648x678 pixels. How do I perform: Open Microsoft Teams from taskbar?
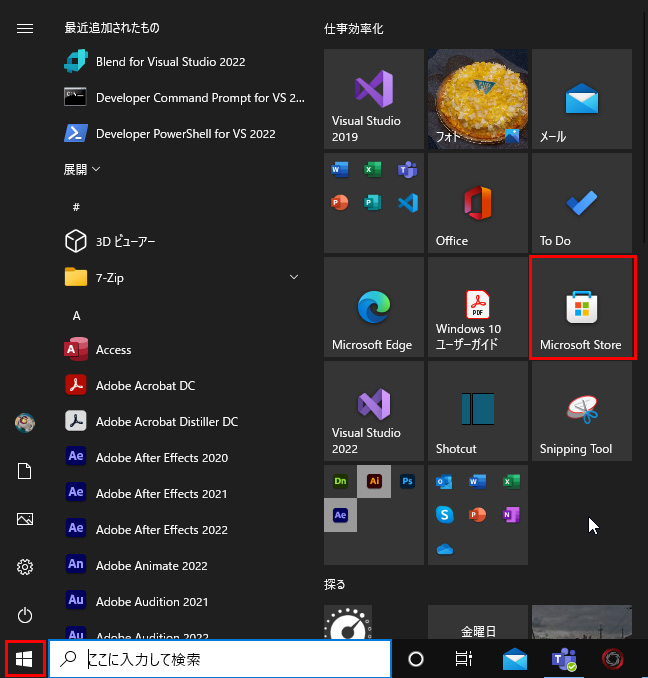pyautogui.click(x=564, y=659)
